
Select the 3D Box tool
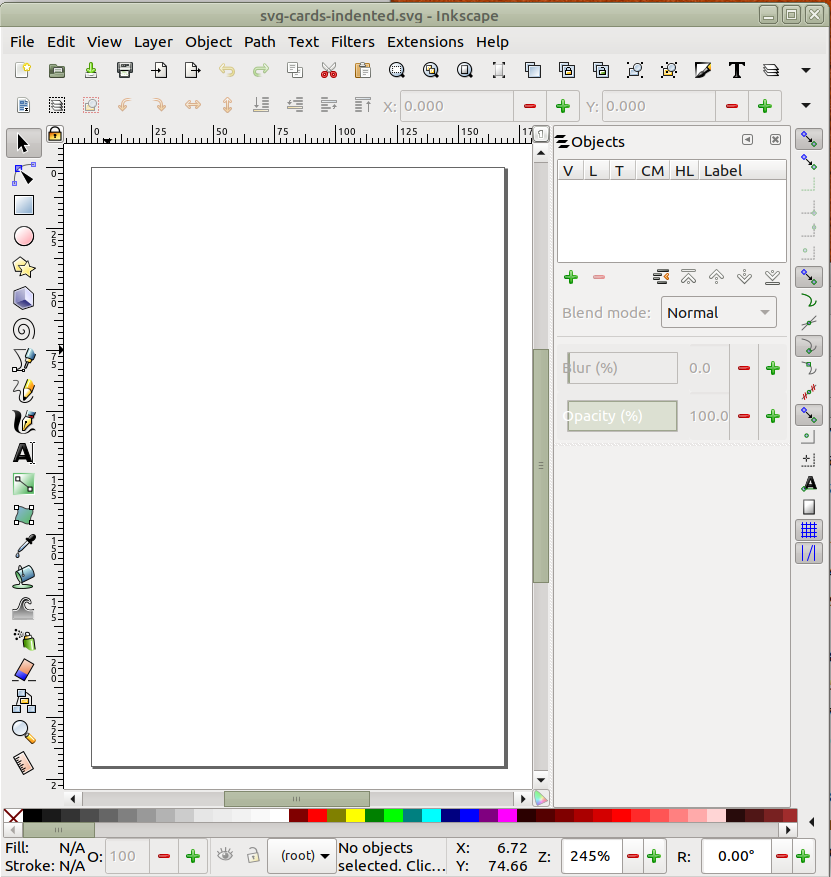point(23,298)
